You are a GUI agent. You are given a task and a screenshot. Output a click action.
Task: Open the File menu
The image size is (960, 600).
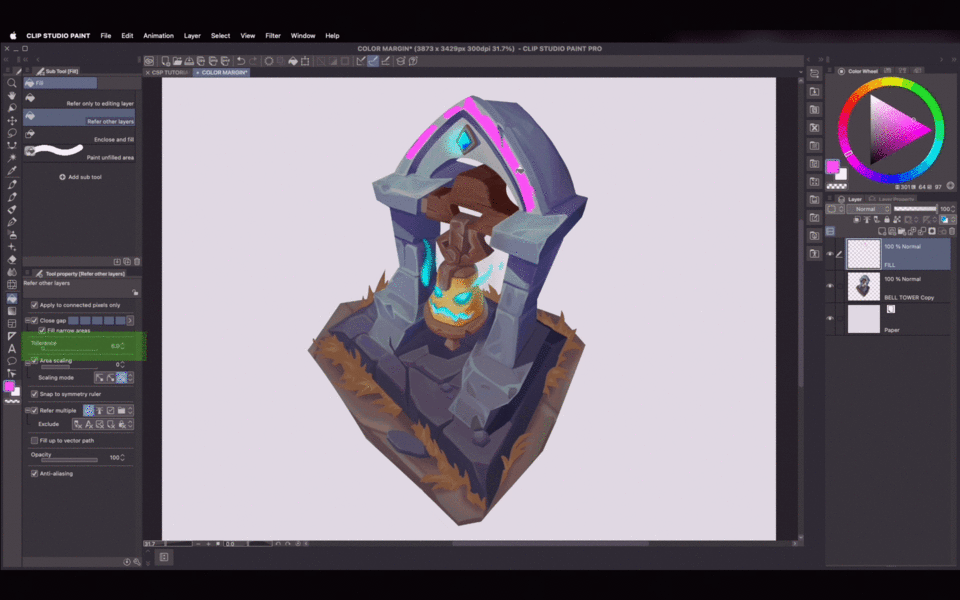(106, 36)
